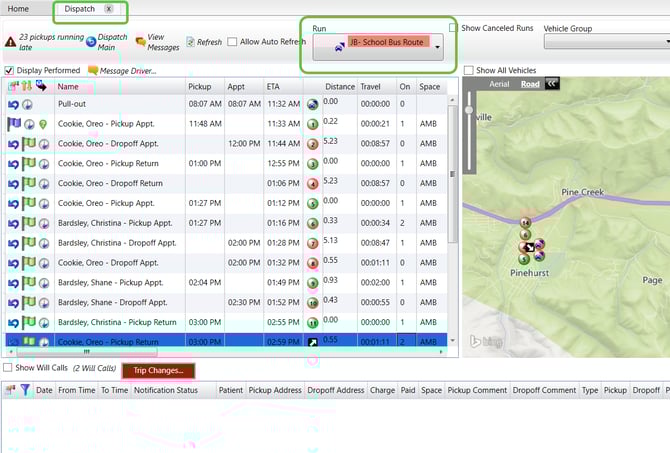Check the Show Canceled Runs checkbox
Viewport: 670px width, 453px height.
point(455,28)
